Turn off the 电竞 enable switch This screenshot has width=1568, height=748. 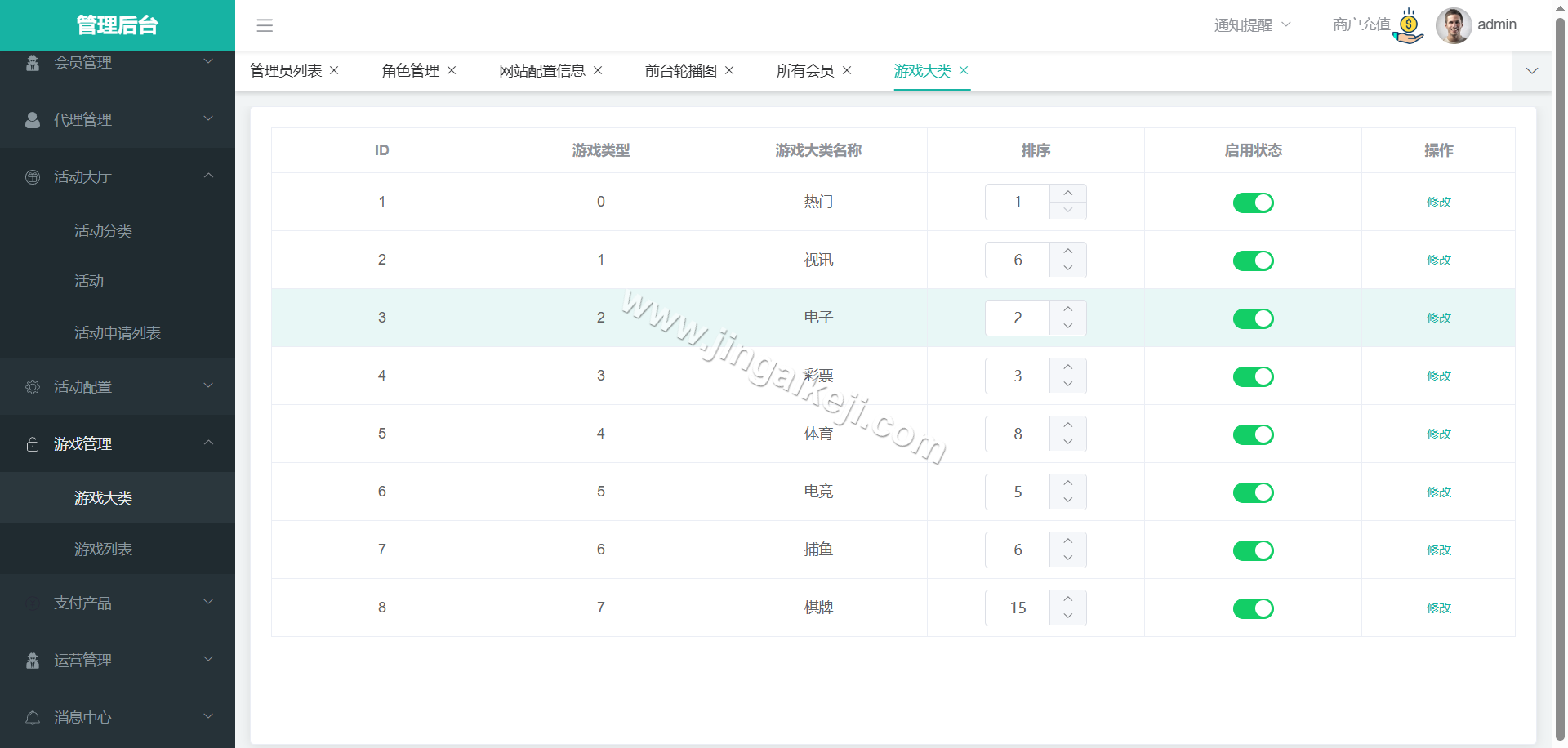1253,492
